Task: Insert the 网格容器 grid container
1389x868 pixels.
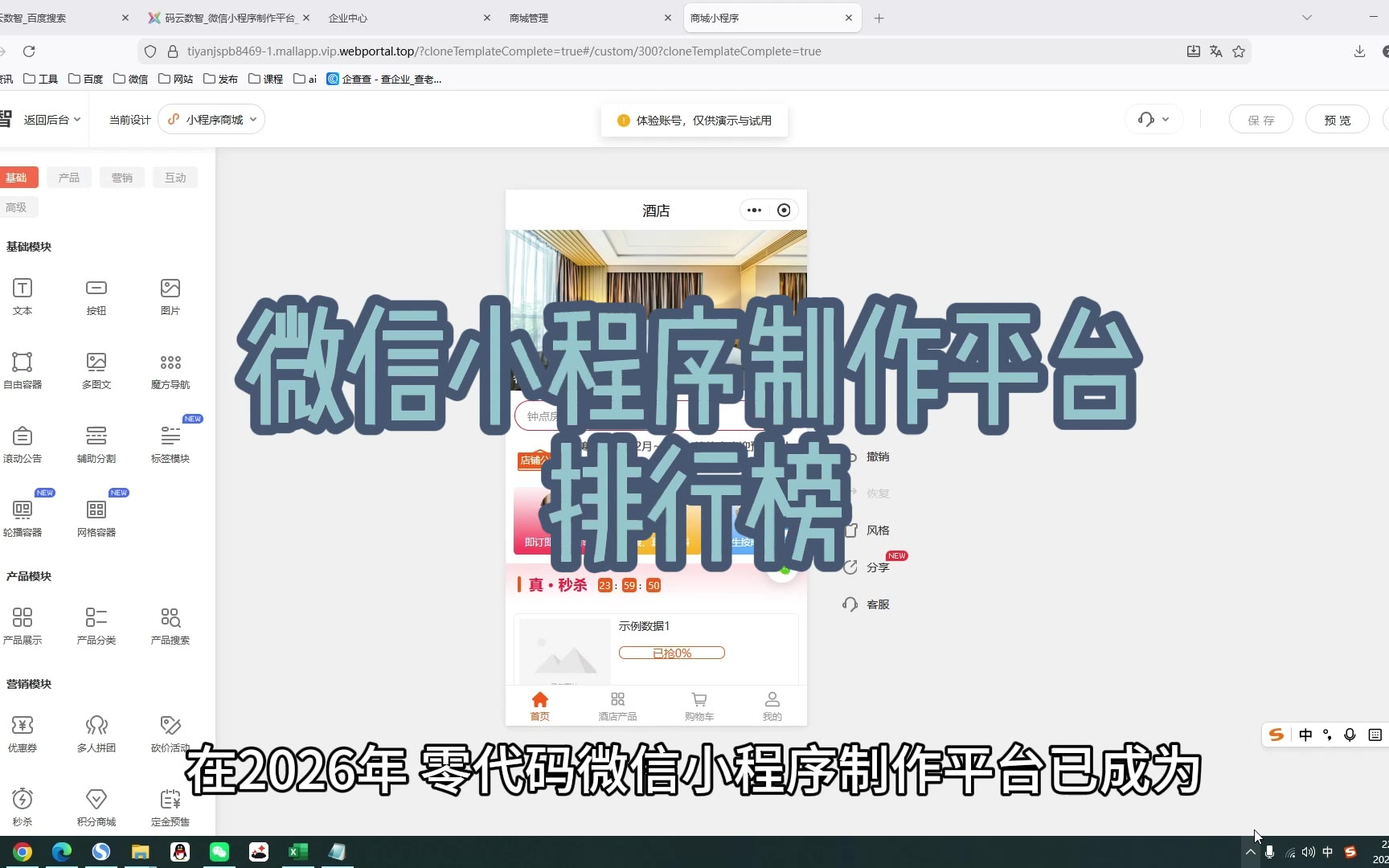Action: (x=96, y=518)
